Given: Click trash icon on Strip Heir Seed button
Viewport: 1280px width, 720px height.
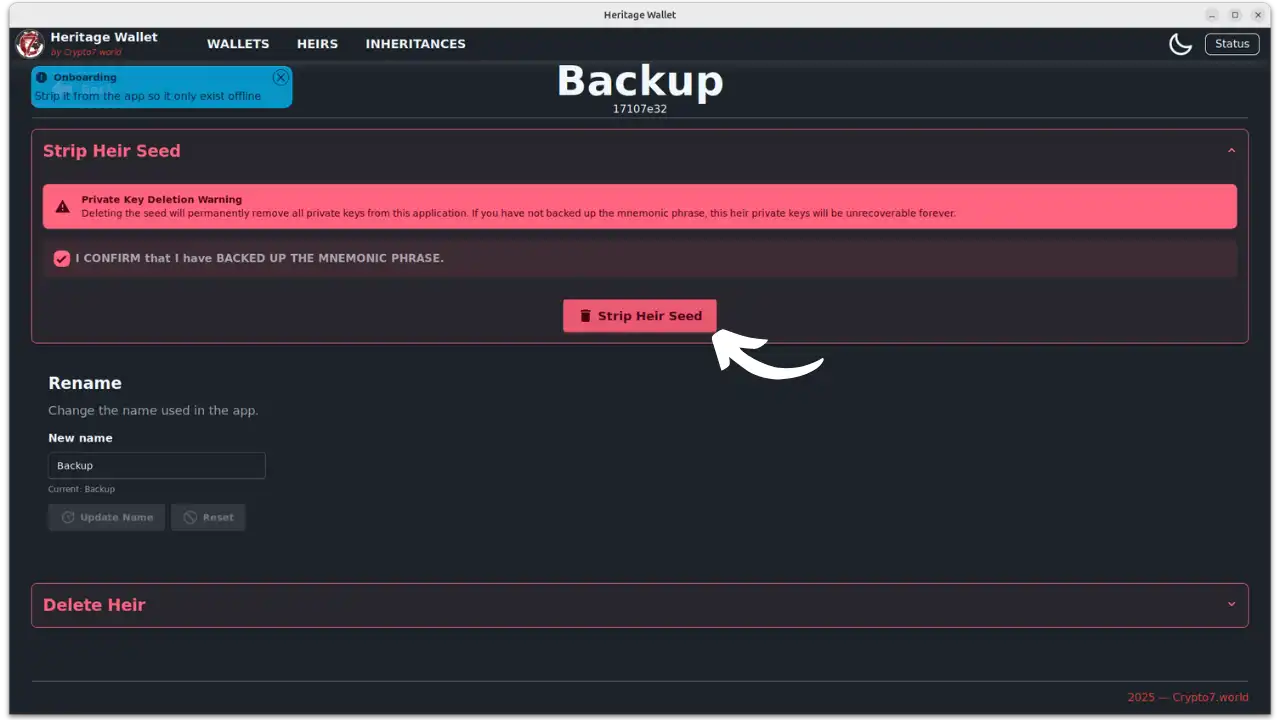Looking at the screenshot, I should coord(586,316).
